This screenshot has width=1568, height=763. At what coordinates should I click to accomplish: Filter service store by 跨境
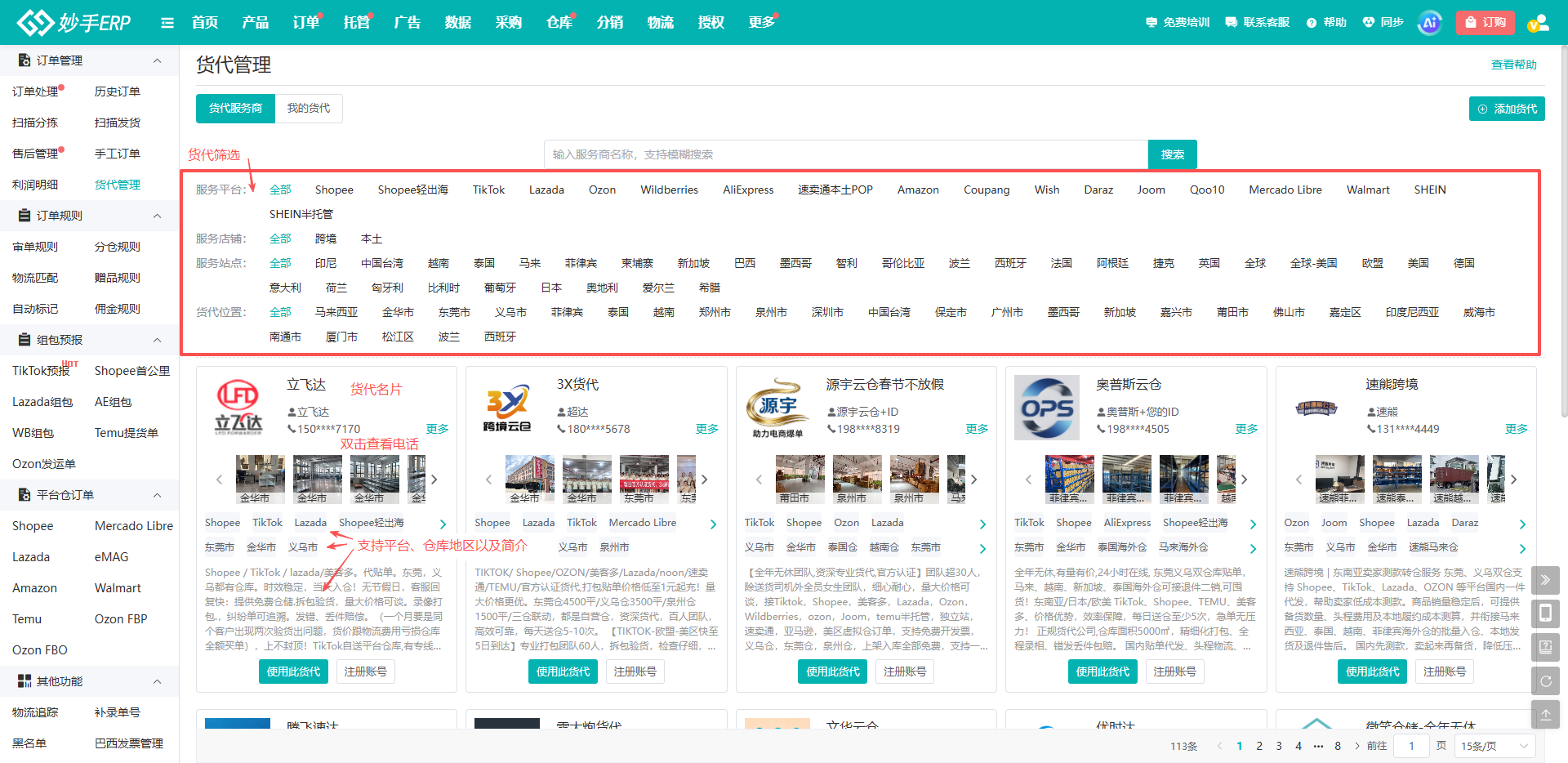click(326, 239)
